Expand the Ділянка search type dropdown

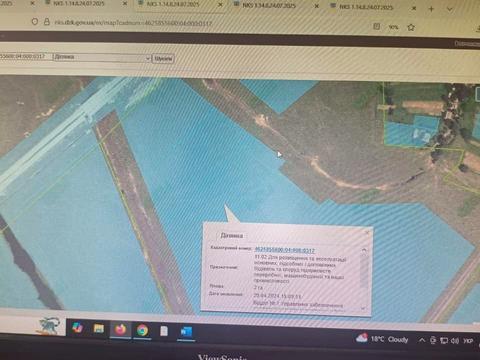pos(102,57)
